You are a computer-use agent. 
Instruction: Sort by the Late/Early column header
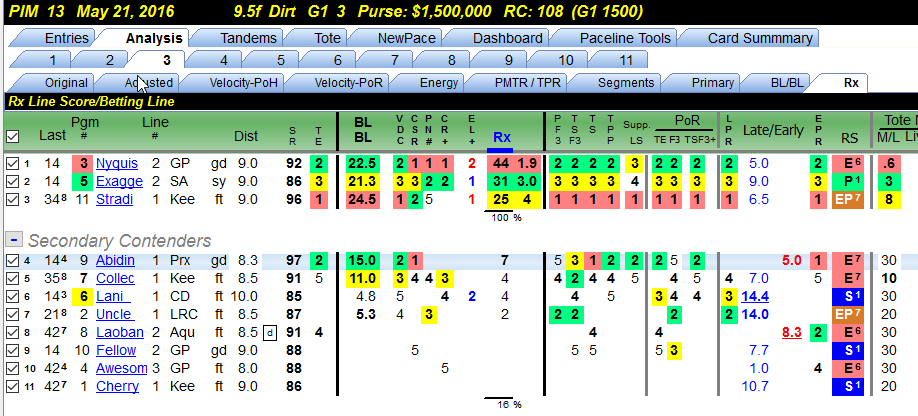coord(773,130)
